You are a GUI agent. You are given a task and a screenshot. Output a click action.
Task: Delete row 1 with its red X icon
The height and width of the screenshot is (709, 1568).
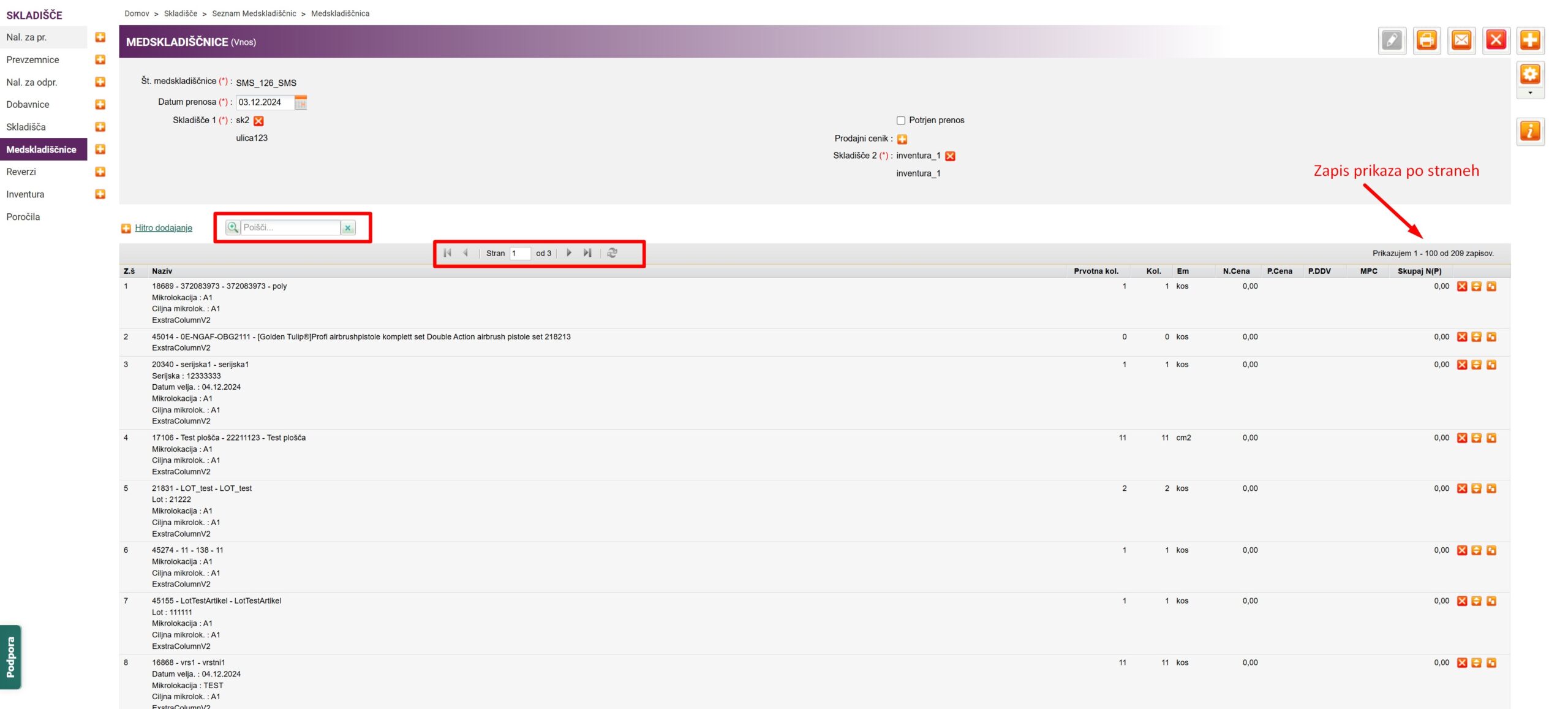tap(1462, 287)
